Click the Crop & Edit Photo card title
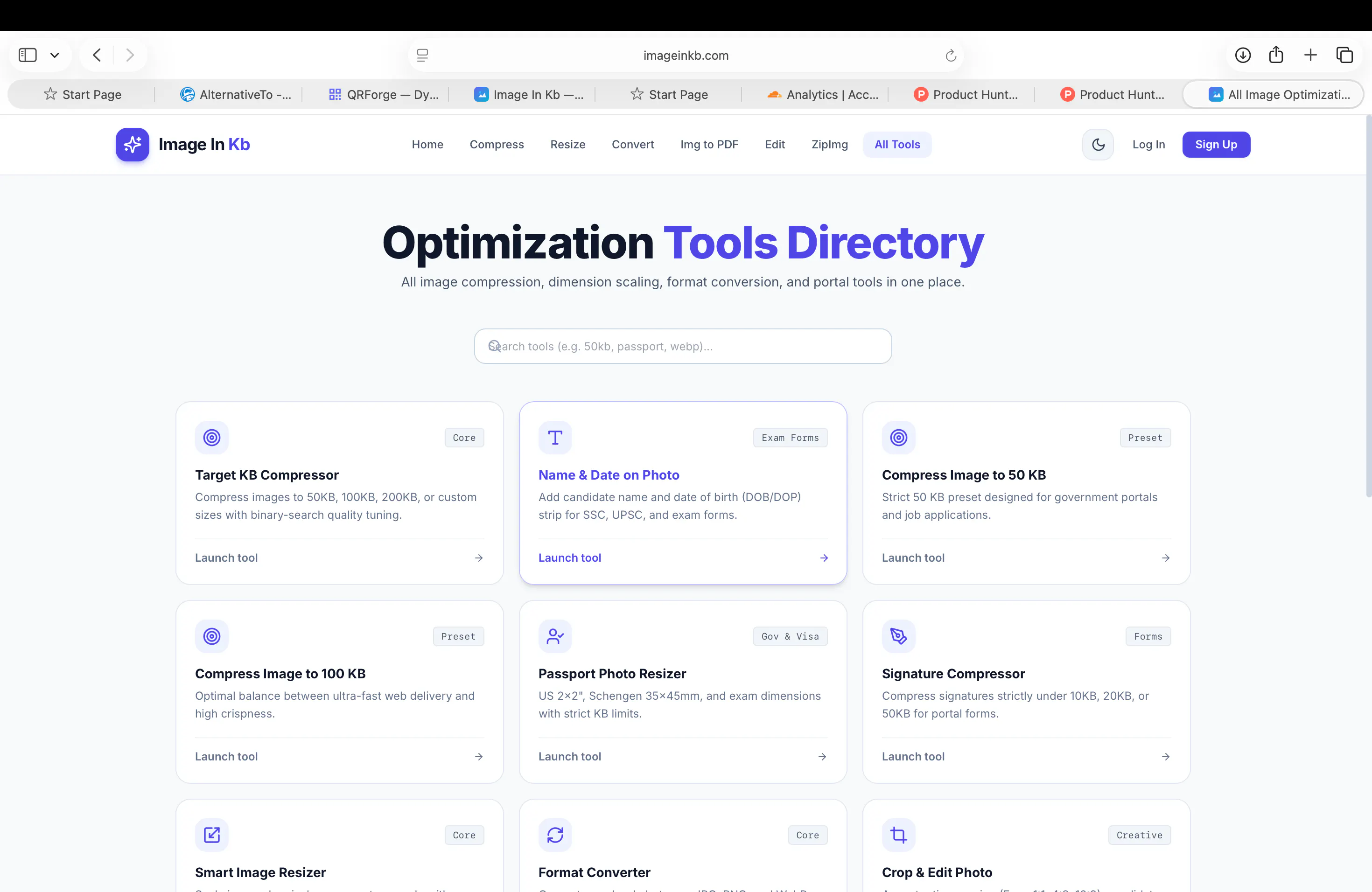The height and width of the screenshot is (892, 1372). [937, 873]
